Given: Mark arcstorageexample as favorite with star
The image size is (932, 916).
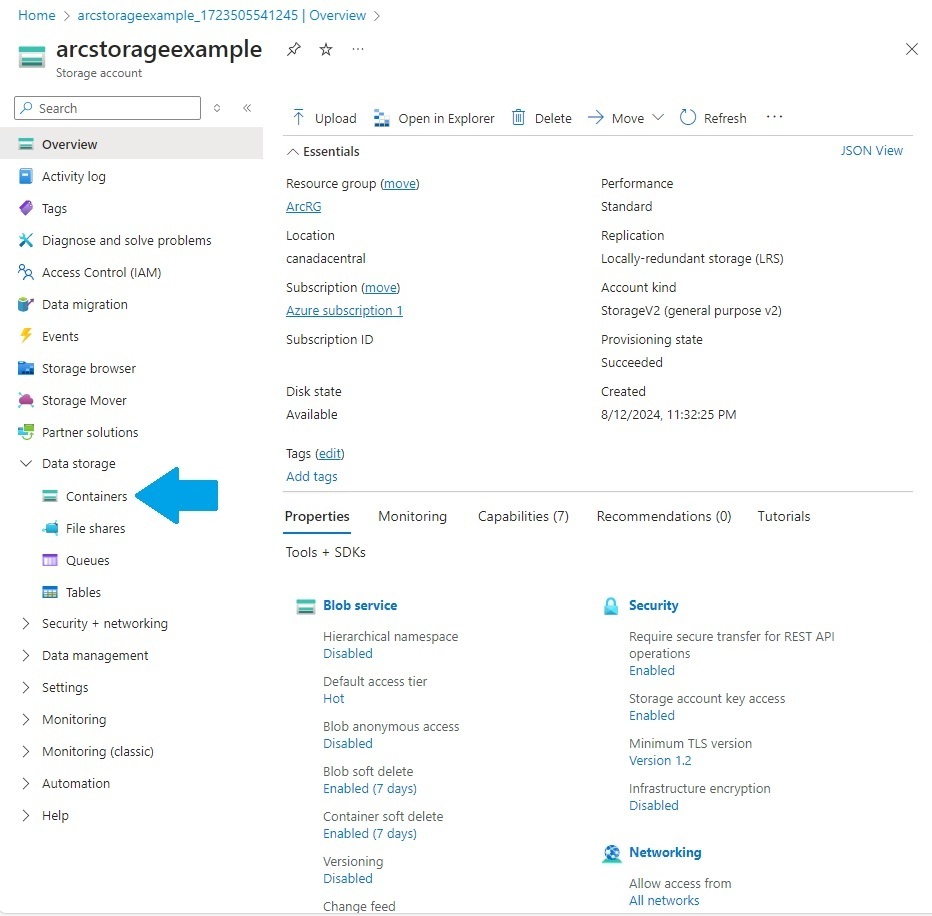Looking at the screenshot, I should point(326,49).
